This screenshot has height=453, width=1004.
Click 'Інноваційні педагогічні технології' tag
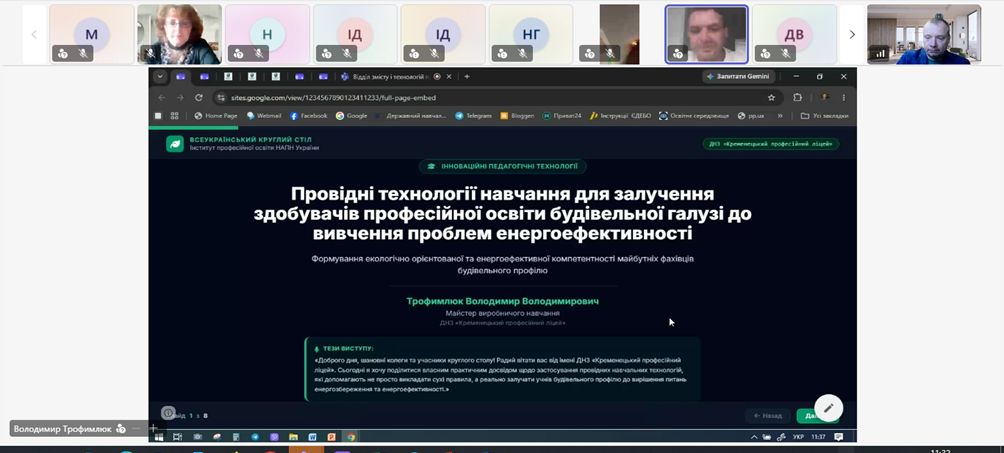point(503,166)
